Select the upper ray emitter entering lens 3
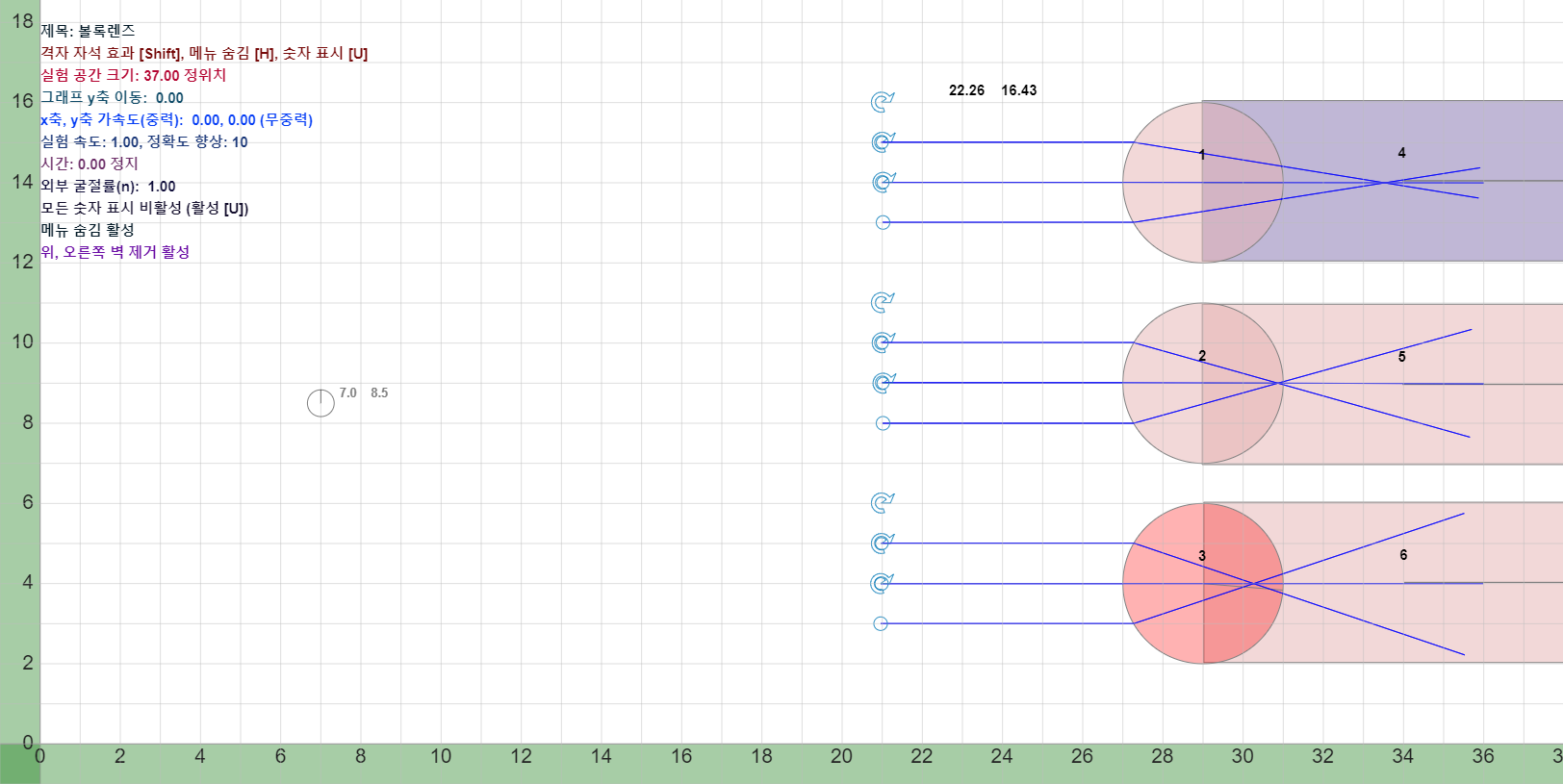 882,544
